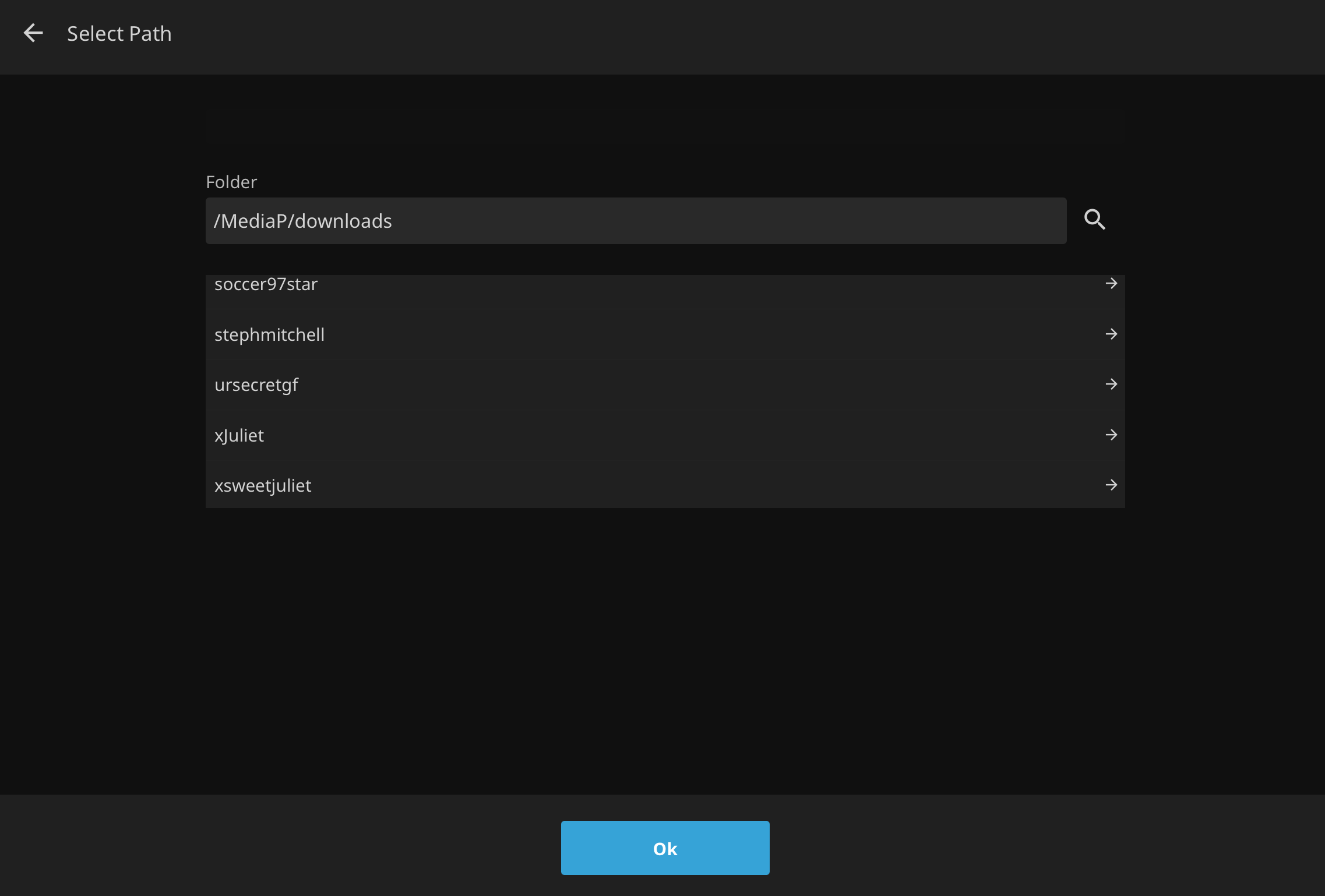
Task: Click arrow icon beside soccer97star
Action: [1111, 284]
